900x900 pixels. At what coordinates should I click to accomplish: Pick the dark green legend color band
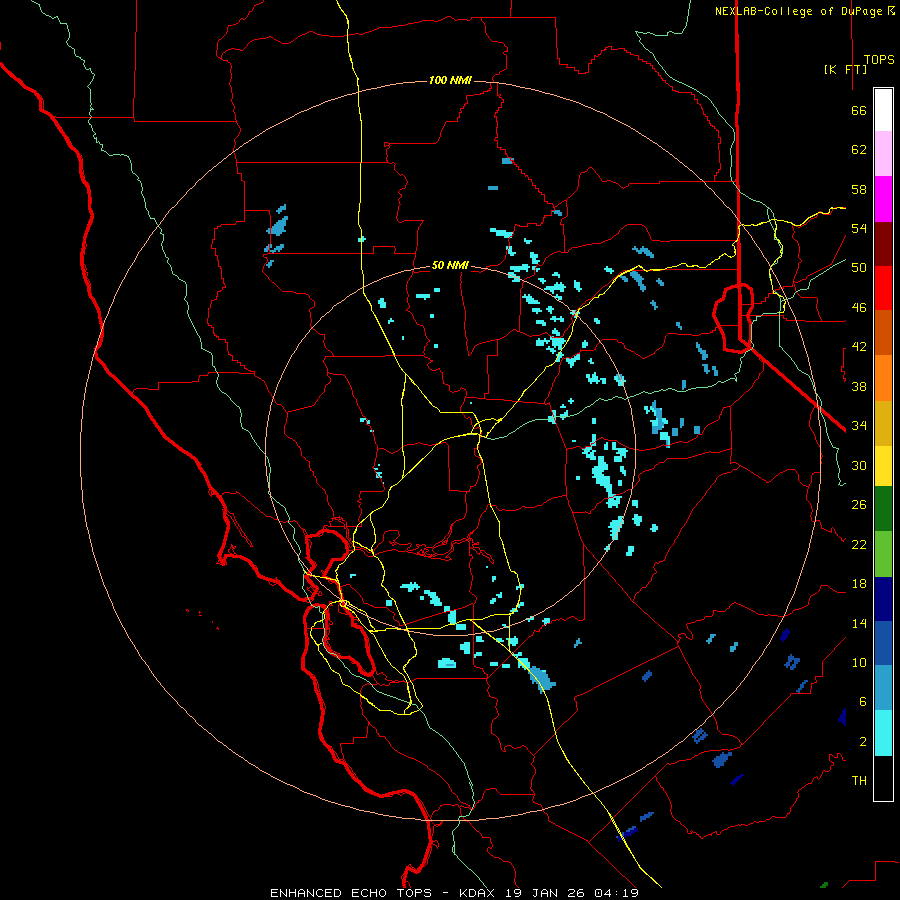pyautogui.click(x=883, y=509)
